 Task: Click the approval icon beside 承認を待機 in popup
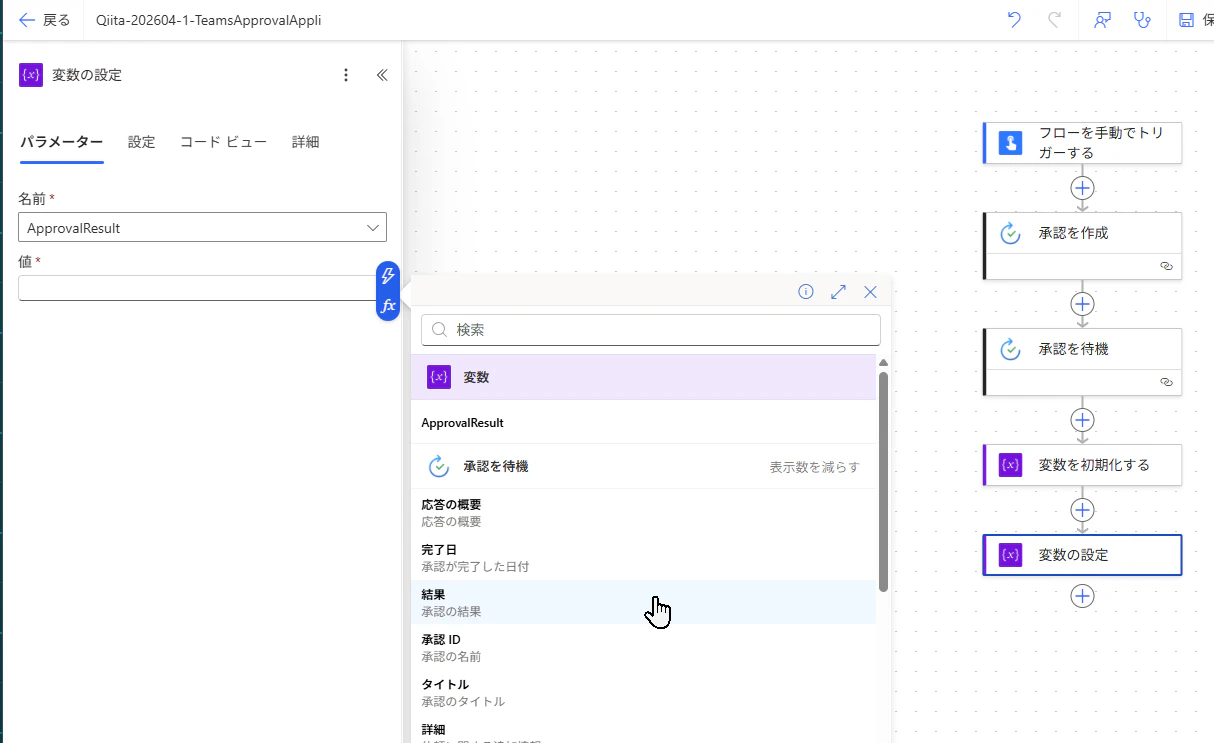click(x=439, y=466)
